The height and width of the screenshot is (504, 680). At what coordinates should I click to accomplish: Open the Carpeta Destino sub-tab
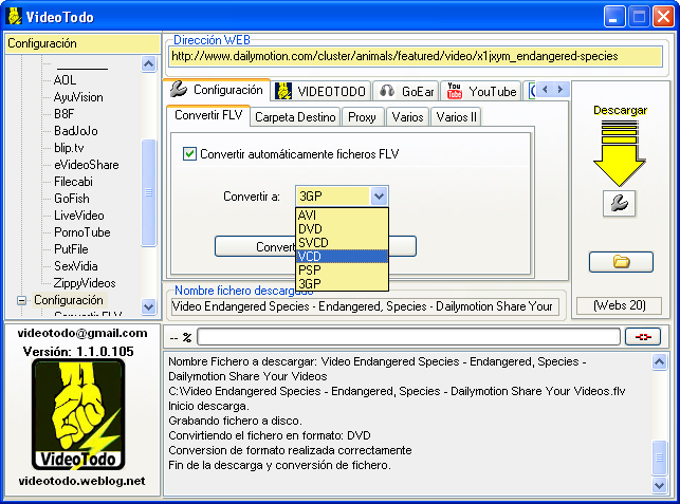click(295, 117)
